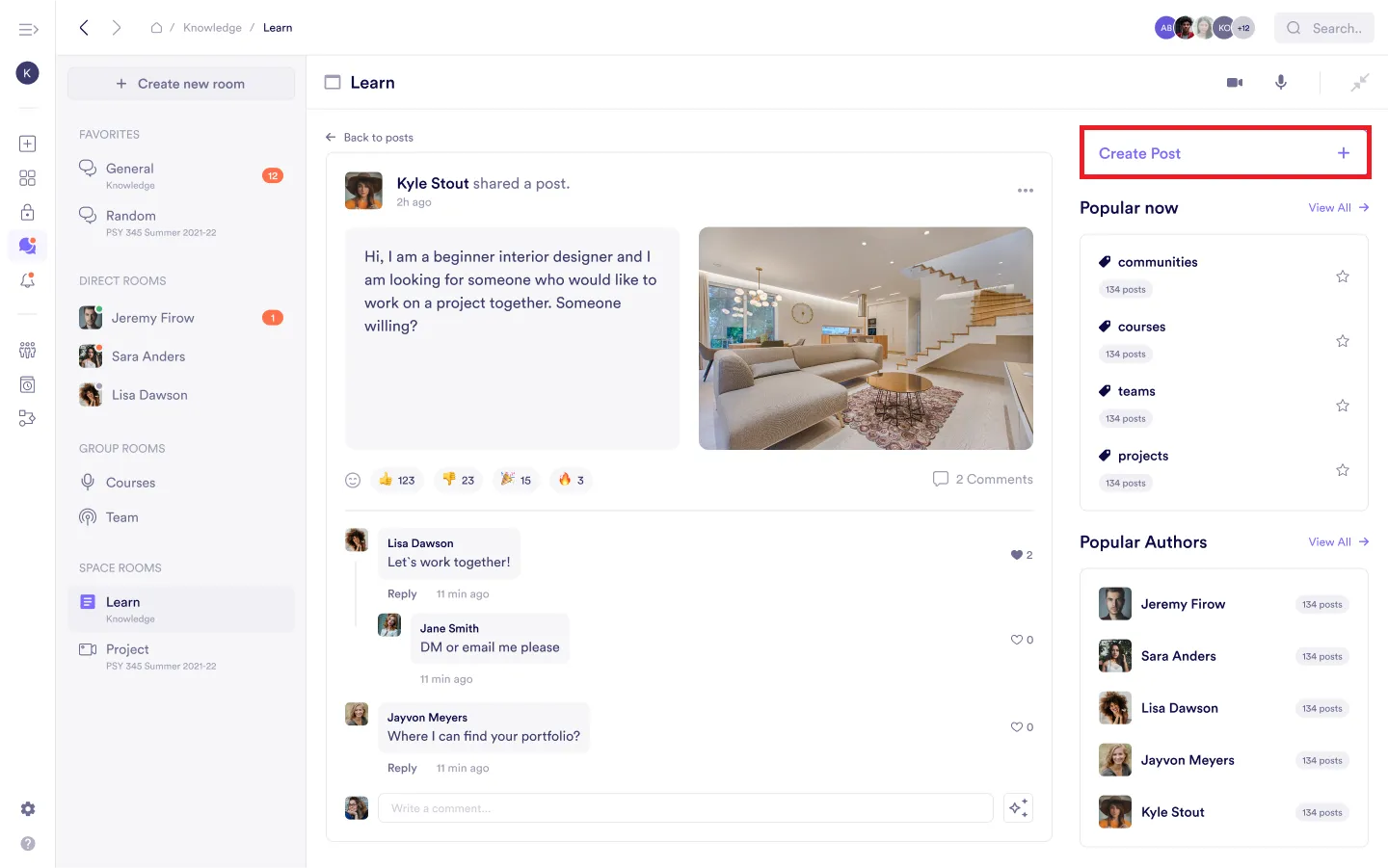The image size is (1388, 868).
Task: Favorite the projects topic with star
Action: (x=1342, y=470)
